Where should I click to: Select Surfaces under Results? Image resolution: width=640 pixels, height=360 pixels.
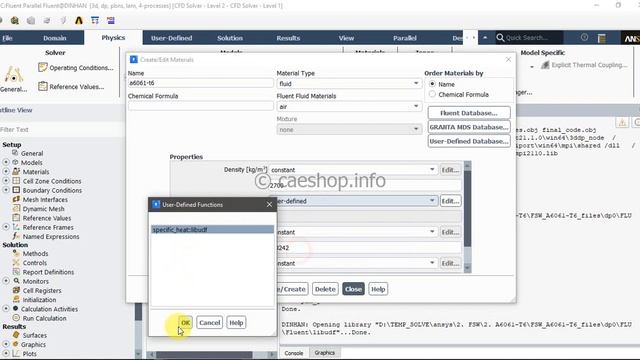click(34, 335)
